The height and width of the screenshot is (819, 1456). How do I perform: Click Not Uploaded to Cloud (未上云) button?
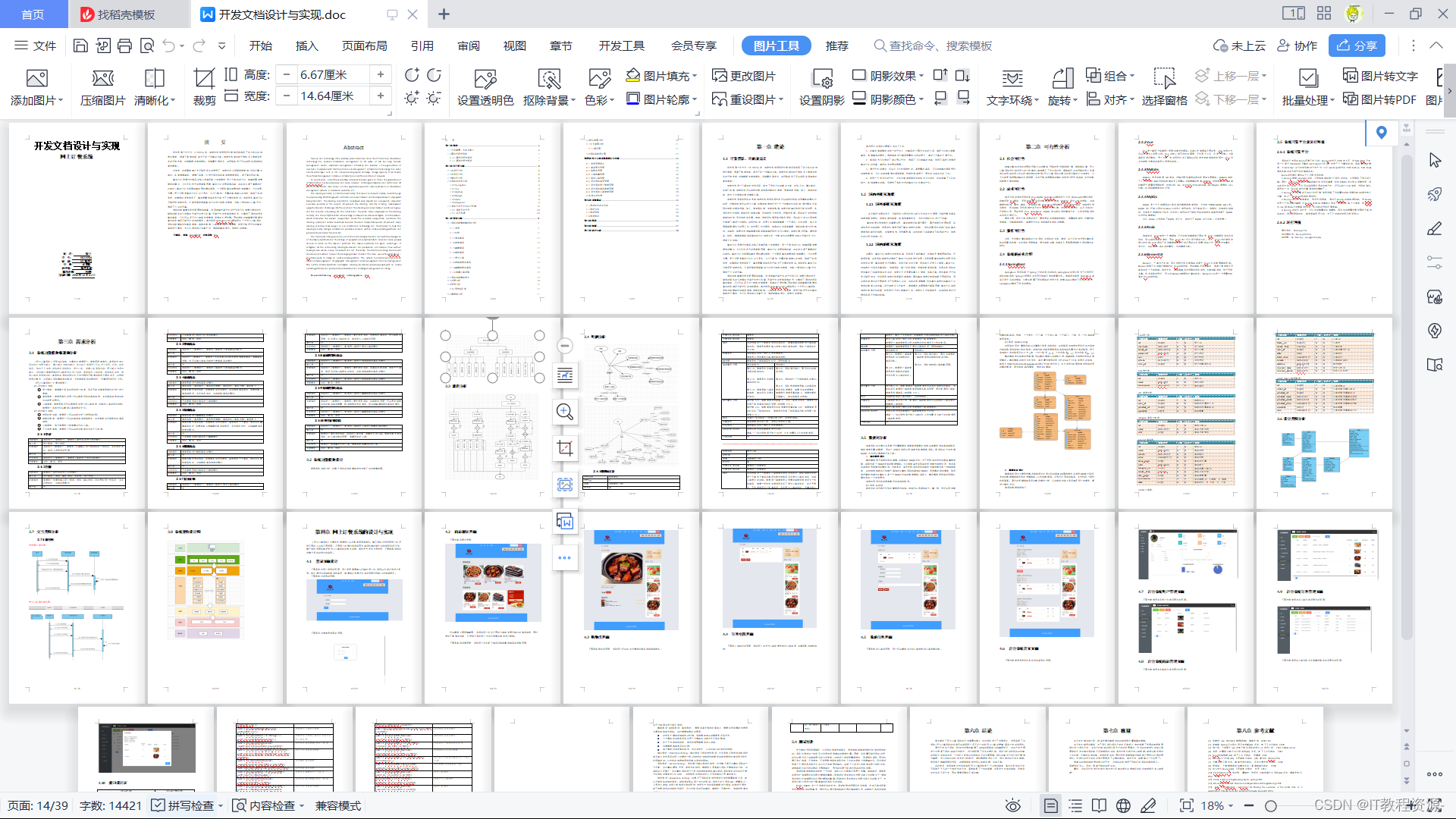(x=1239, y=45)
